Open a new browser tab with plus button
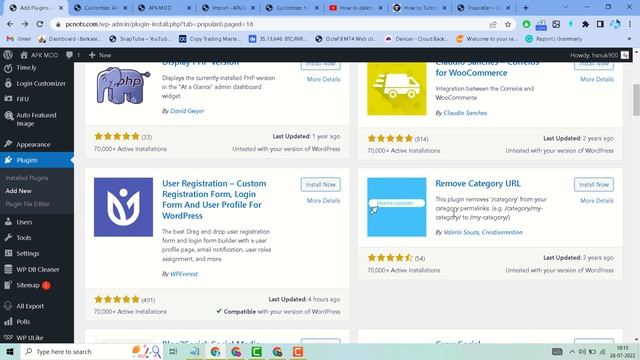 (526, 8)
